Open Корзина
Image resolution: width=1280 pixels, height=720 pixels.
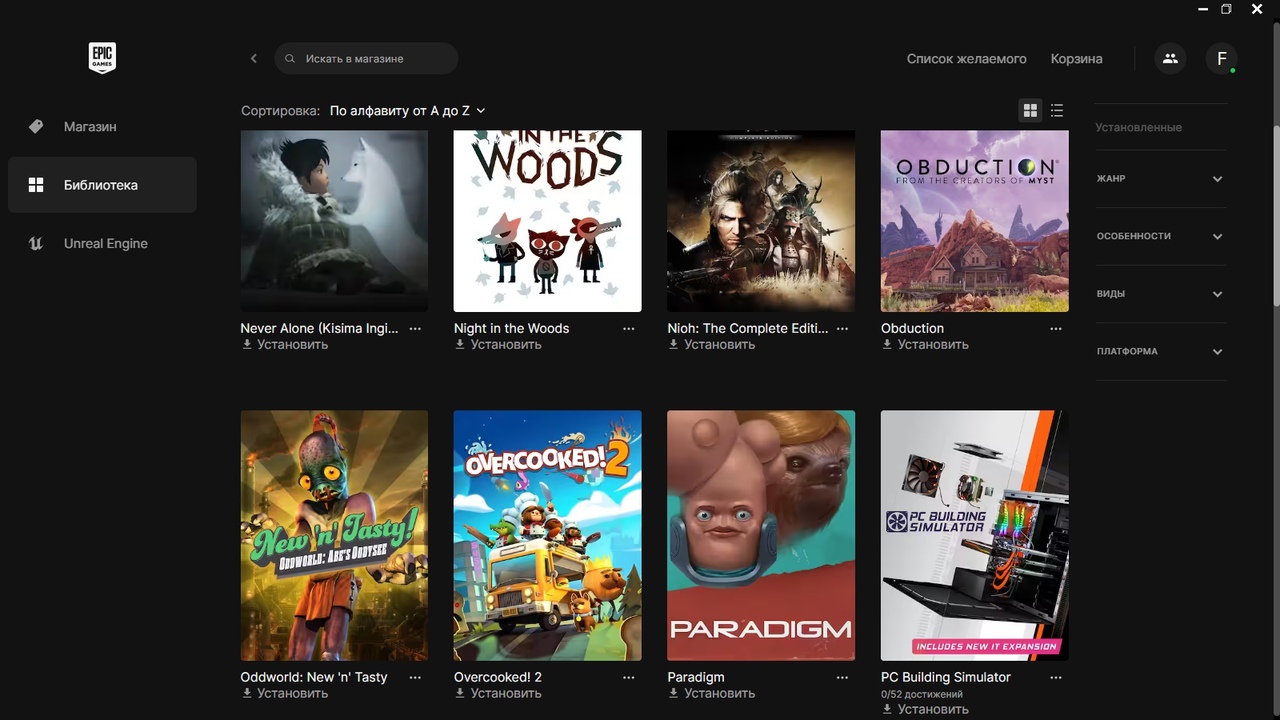pyautogui.click(x=1076, y=59)
